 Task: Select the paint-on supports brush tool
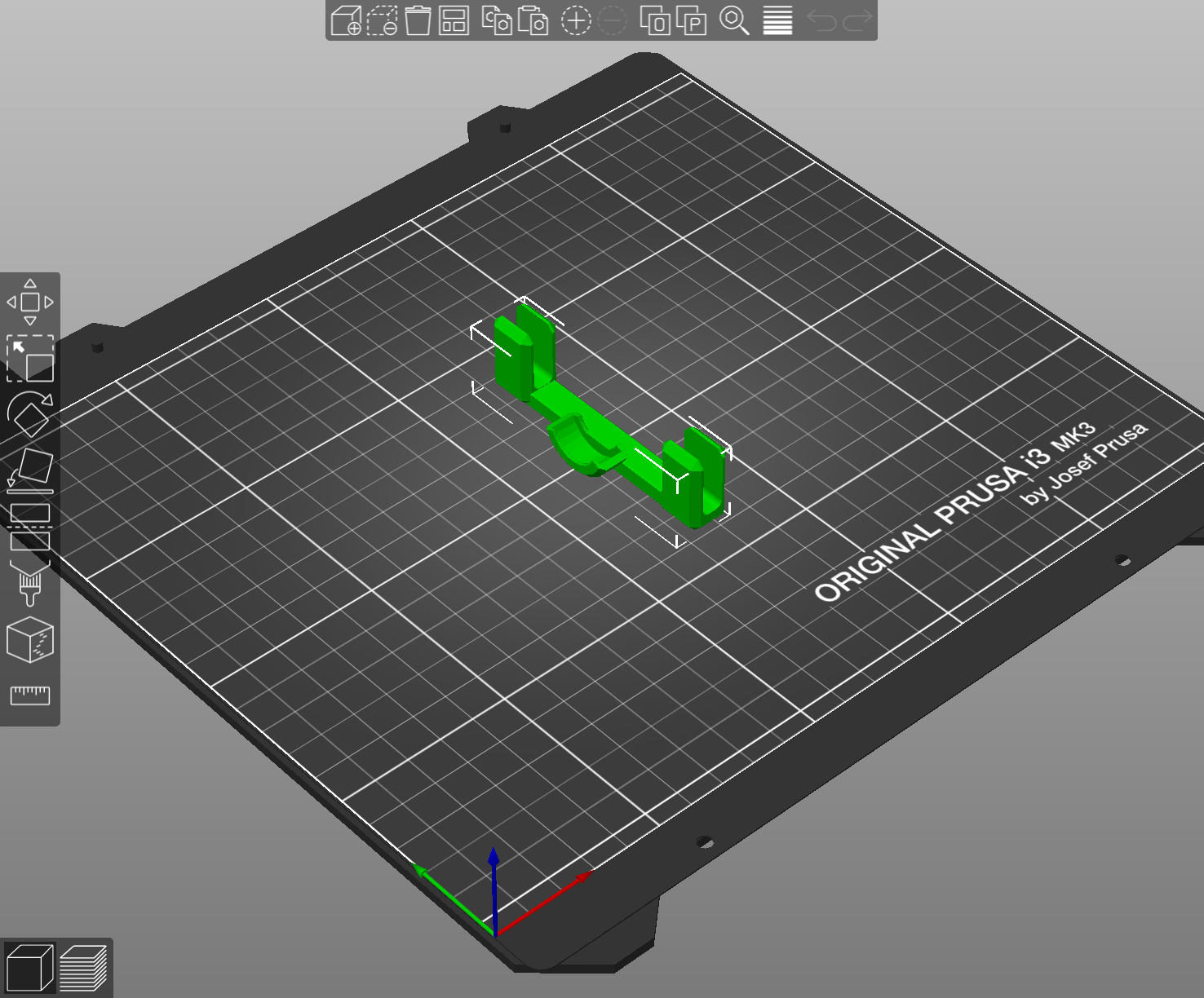(30, 583)
